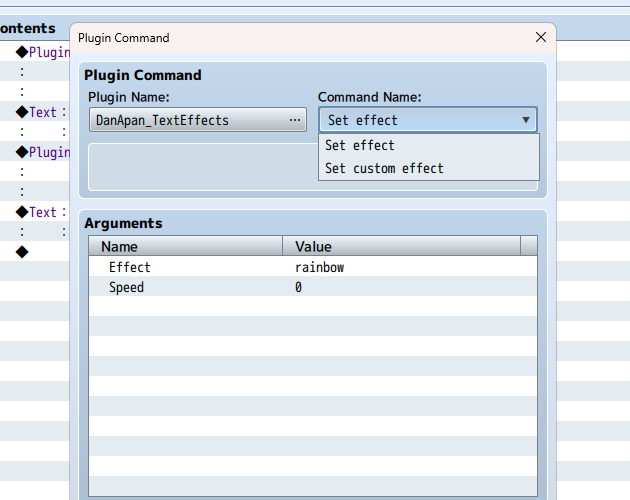Click the Name column header
Image resolution: width=630 pixels, height=500 pixels.
[186, 246]
